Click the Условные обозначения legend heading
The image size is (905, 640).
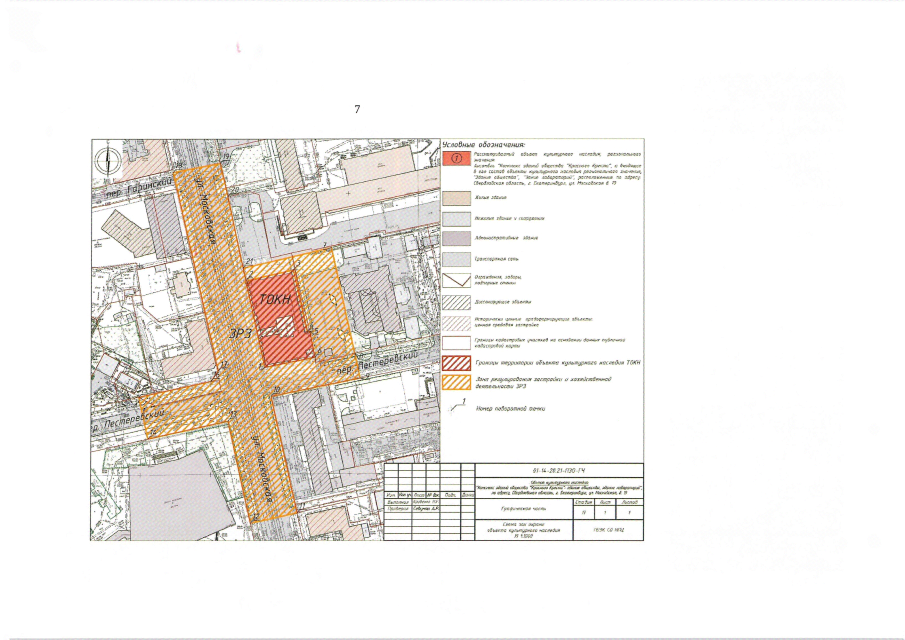pyautogui.click(x=484, y=145)
